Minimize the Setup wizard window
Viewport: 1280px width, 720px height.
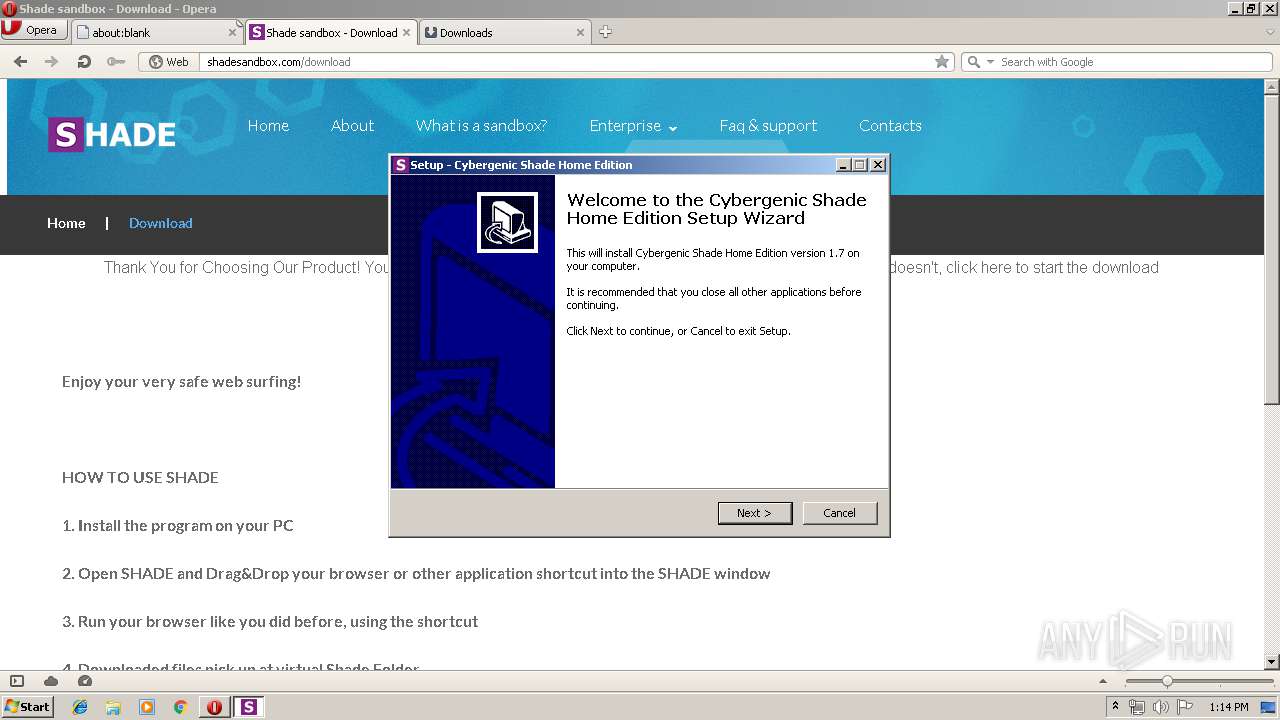pos(843,165)
